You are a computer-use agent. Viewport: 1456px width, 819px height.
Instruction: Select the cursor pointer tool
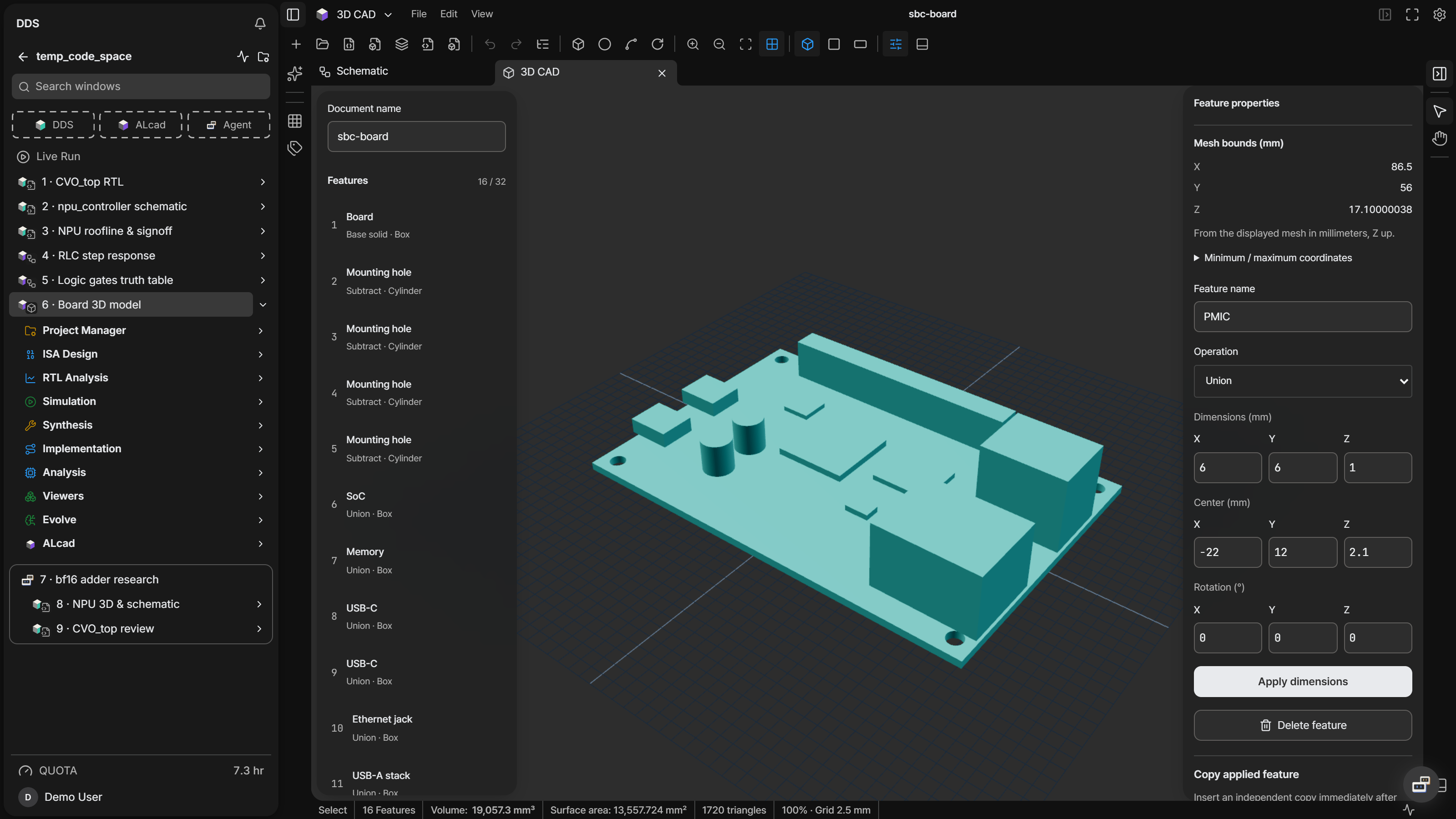pyautogui.click(x=1439, y=111)
